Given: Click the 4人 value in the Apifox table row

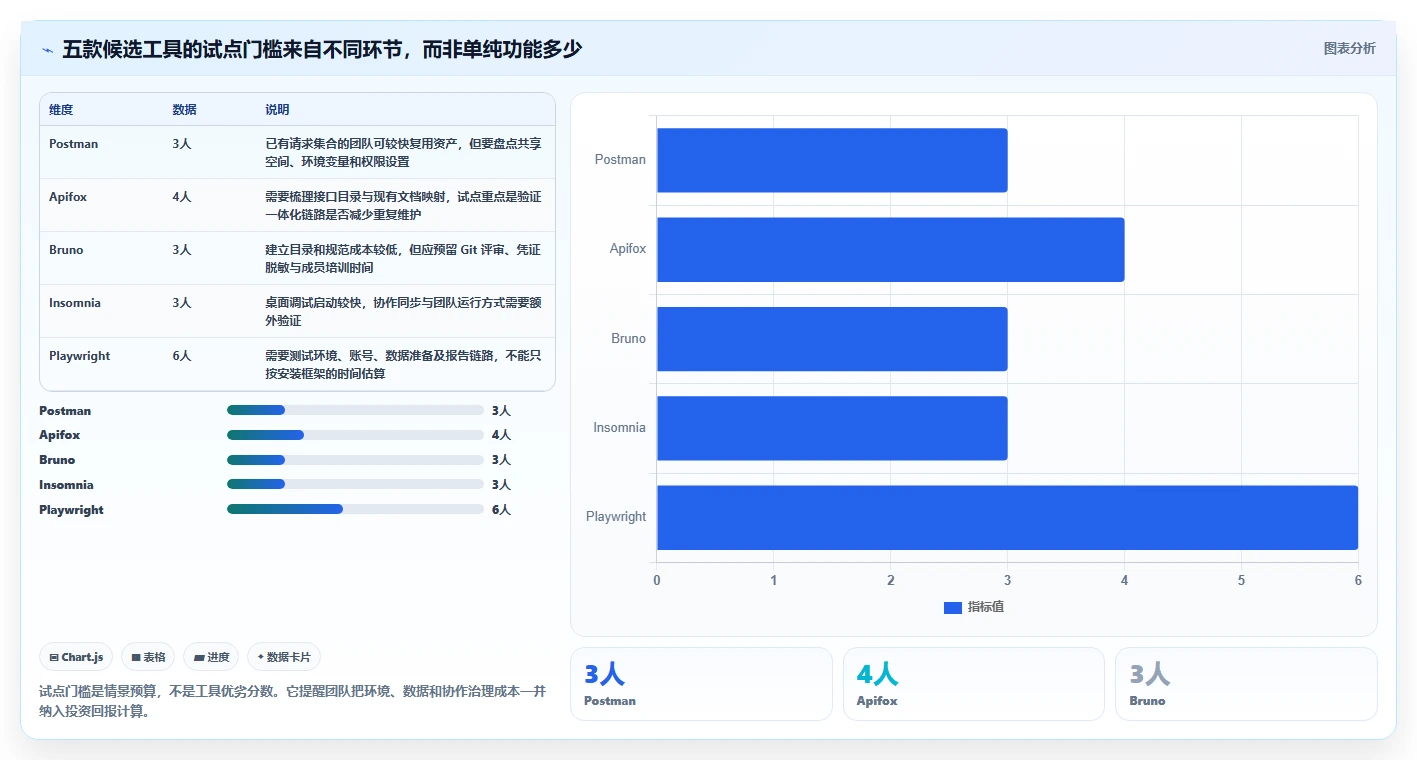Looking at the screenshot, I should pyautogui.click(x=181, y=197).
